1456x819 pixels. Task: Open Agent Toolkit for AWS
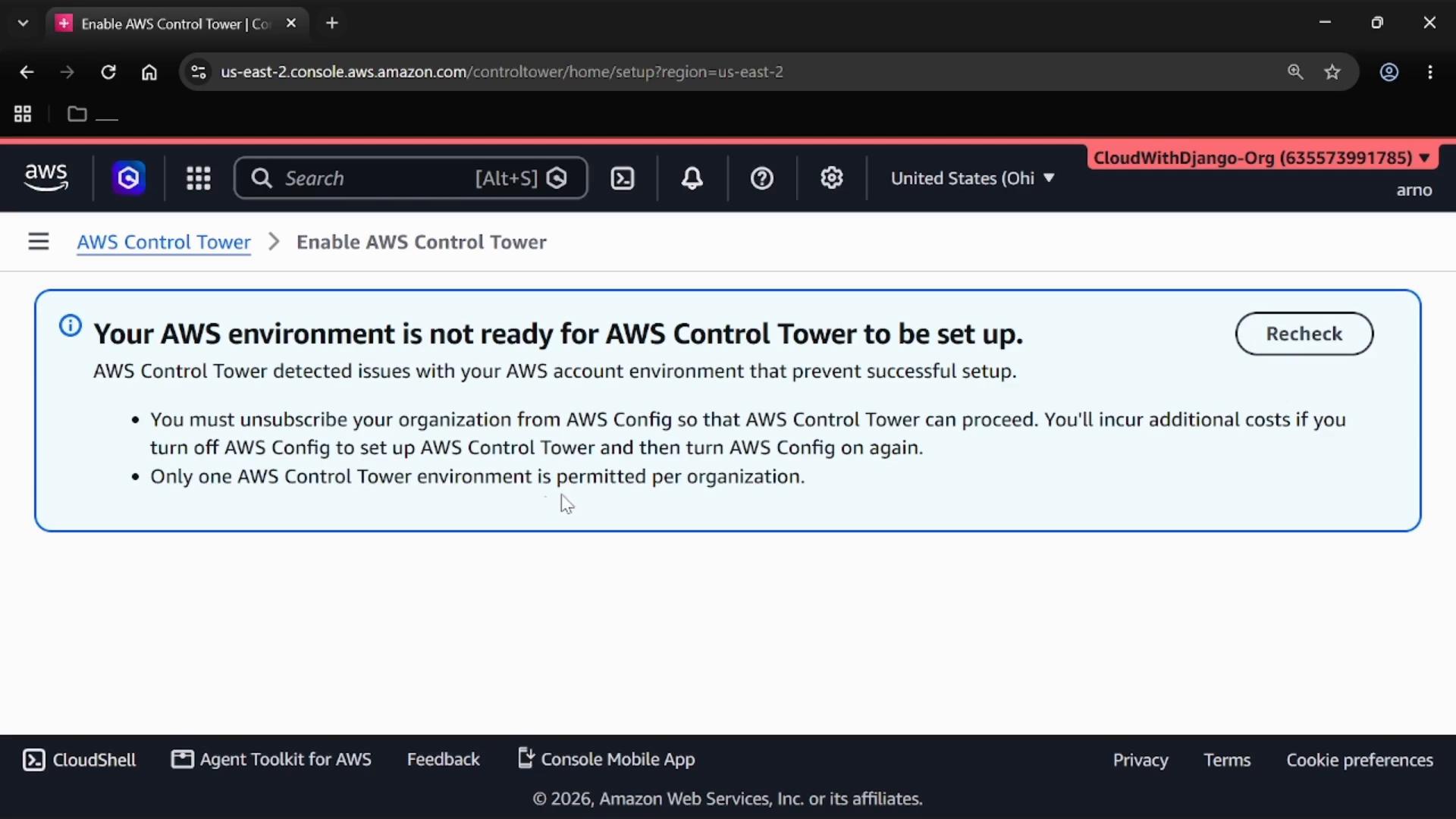(x=271, y=760)
